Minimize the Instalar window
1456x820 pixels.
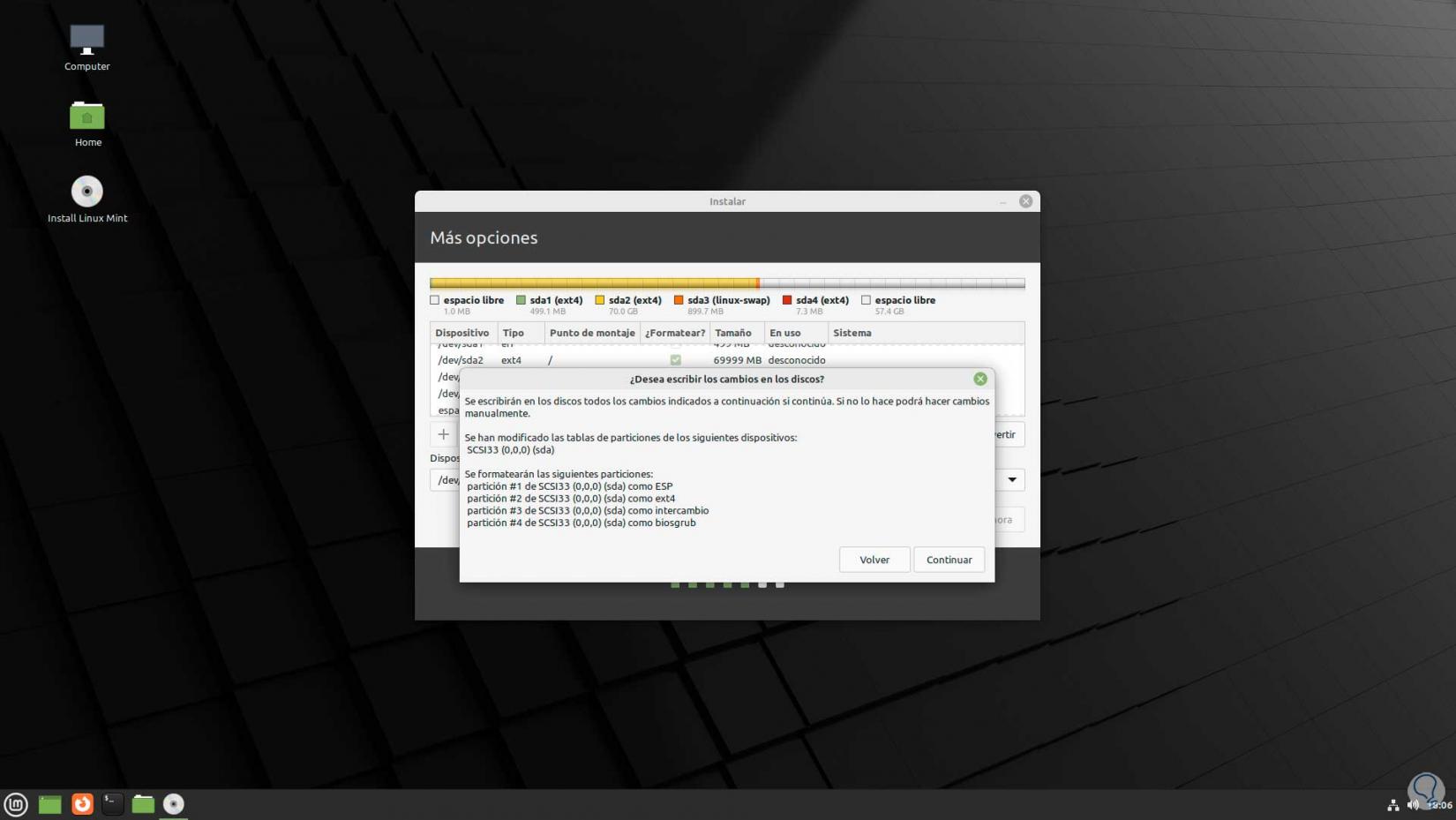tap(1002, 202)
